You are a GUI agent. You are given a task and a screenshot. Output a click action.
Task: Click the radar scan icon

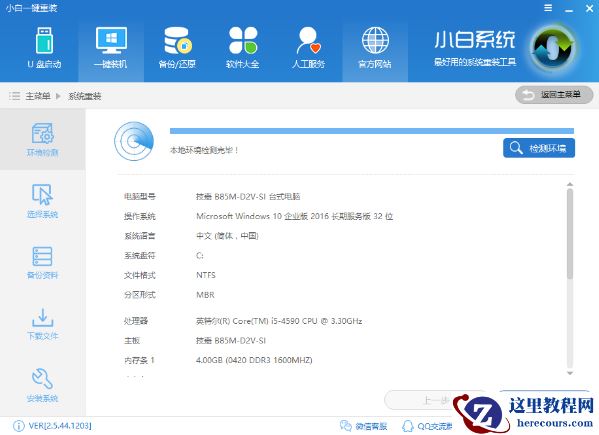pos(134,141)
